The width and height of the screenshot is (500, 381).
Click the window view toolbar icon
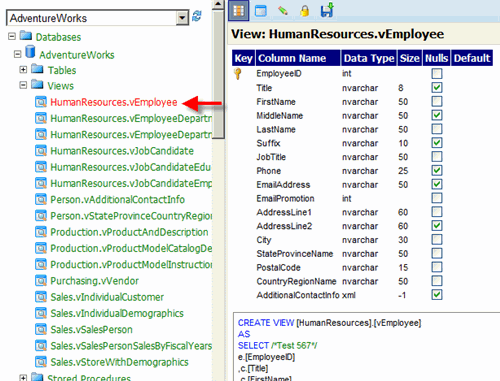pyautogui.click(x=261, y=11)
